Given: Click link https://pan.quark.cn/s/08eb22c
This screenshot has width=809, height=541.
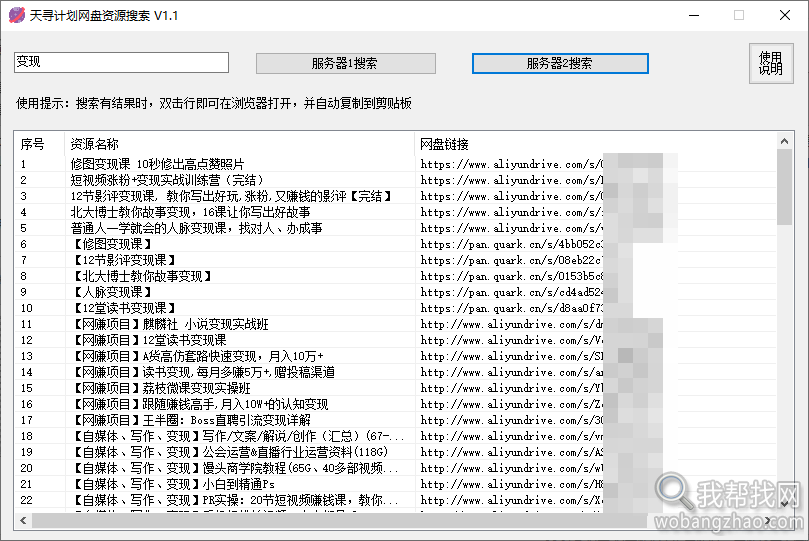Looking at the screenshot, I should coord(511,260).
